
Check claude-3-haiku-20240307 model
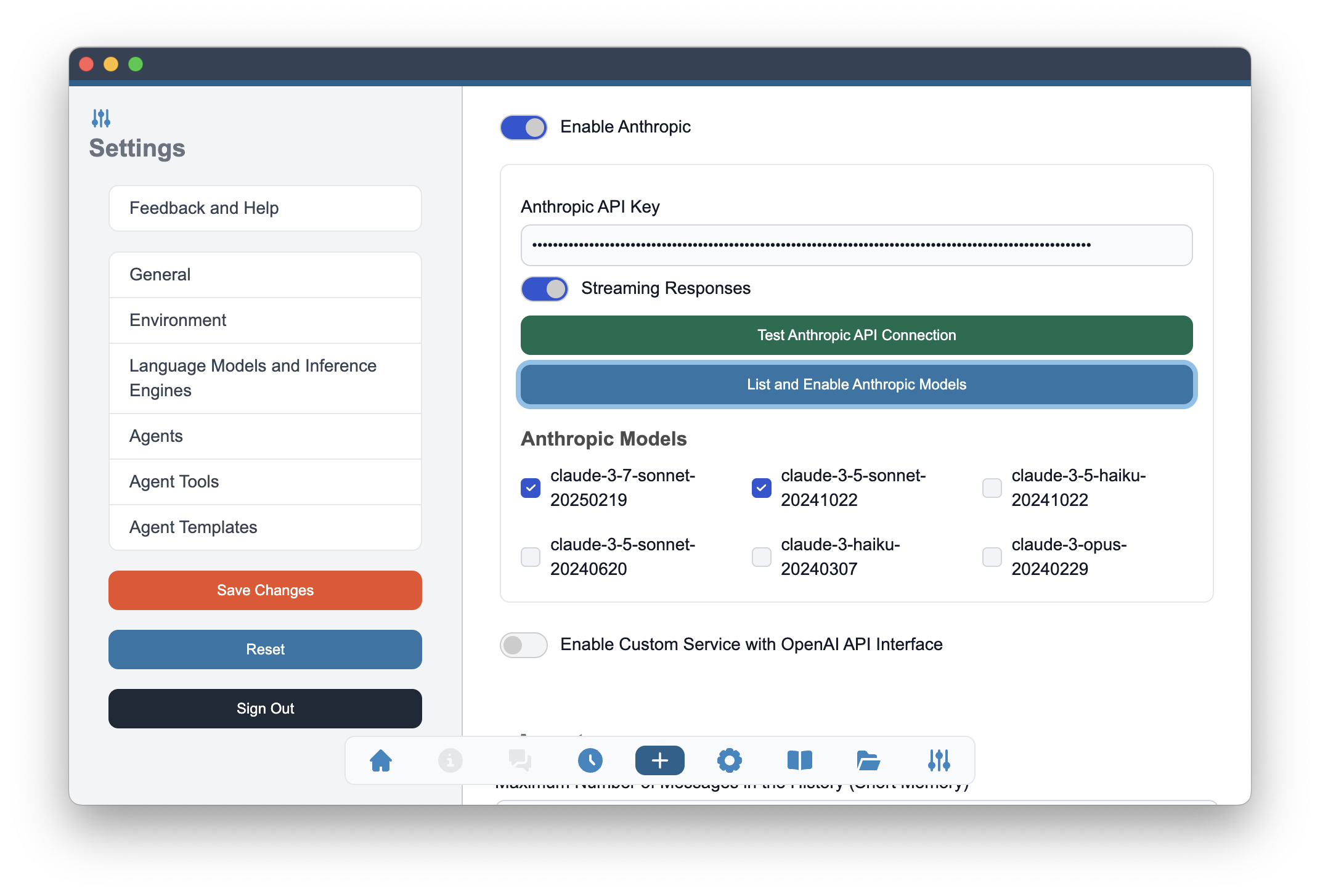761,557
